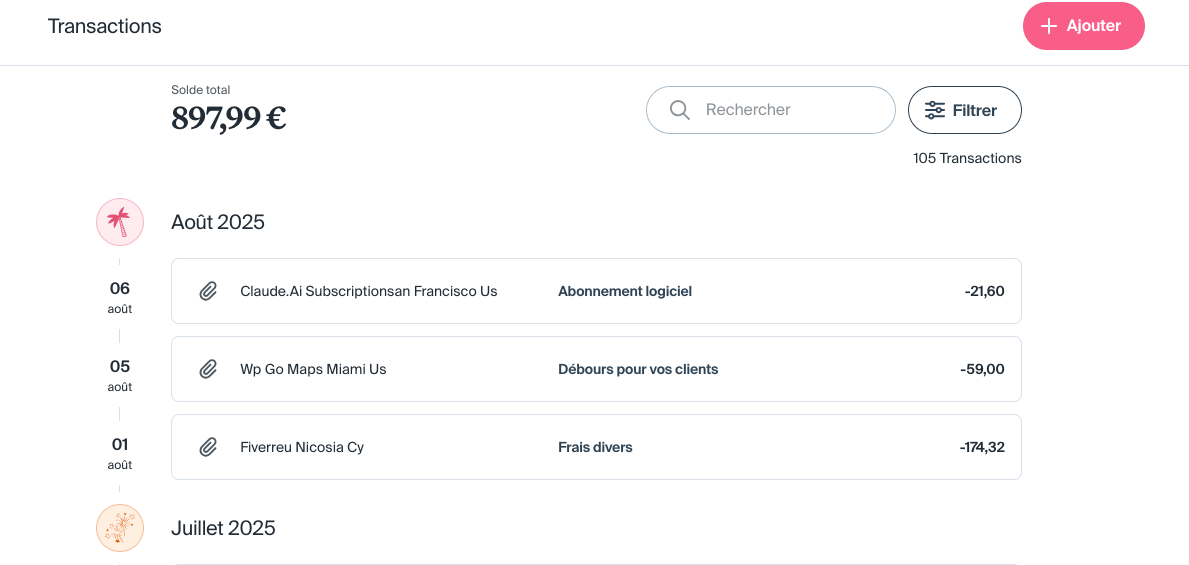Open the paperclip attachment on Claude.Ai transaction

coord(208,291)
